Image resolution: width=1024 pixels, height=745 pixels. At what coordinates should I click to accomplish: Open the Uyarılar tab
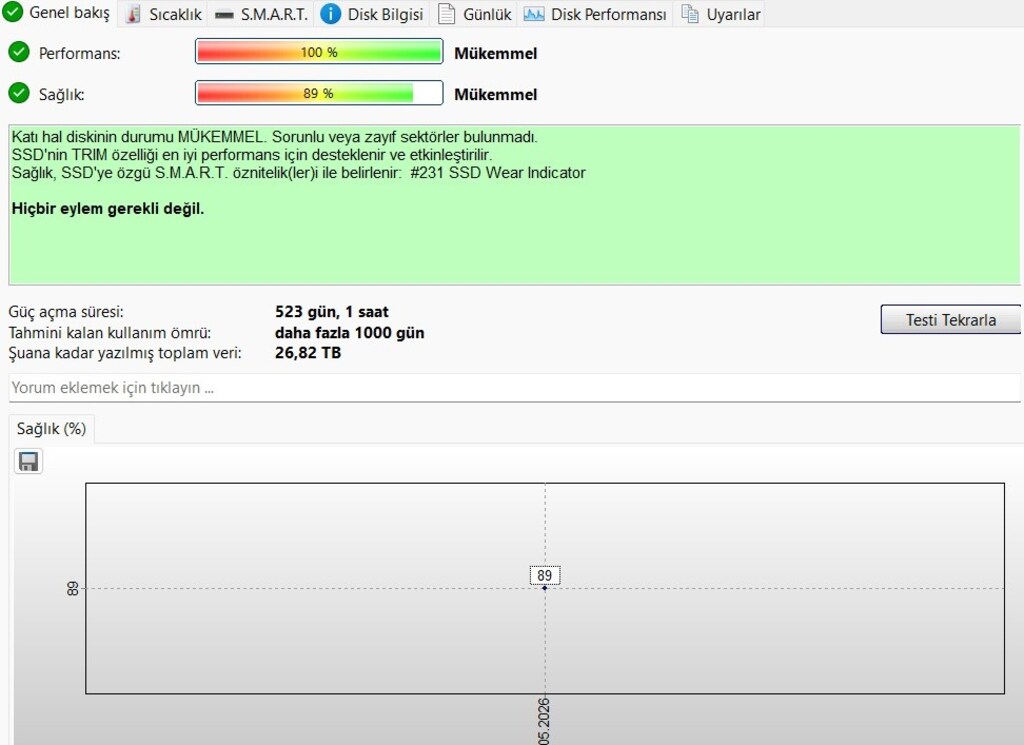coord(720,14)
